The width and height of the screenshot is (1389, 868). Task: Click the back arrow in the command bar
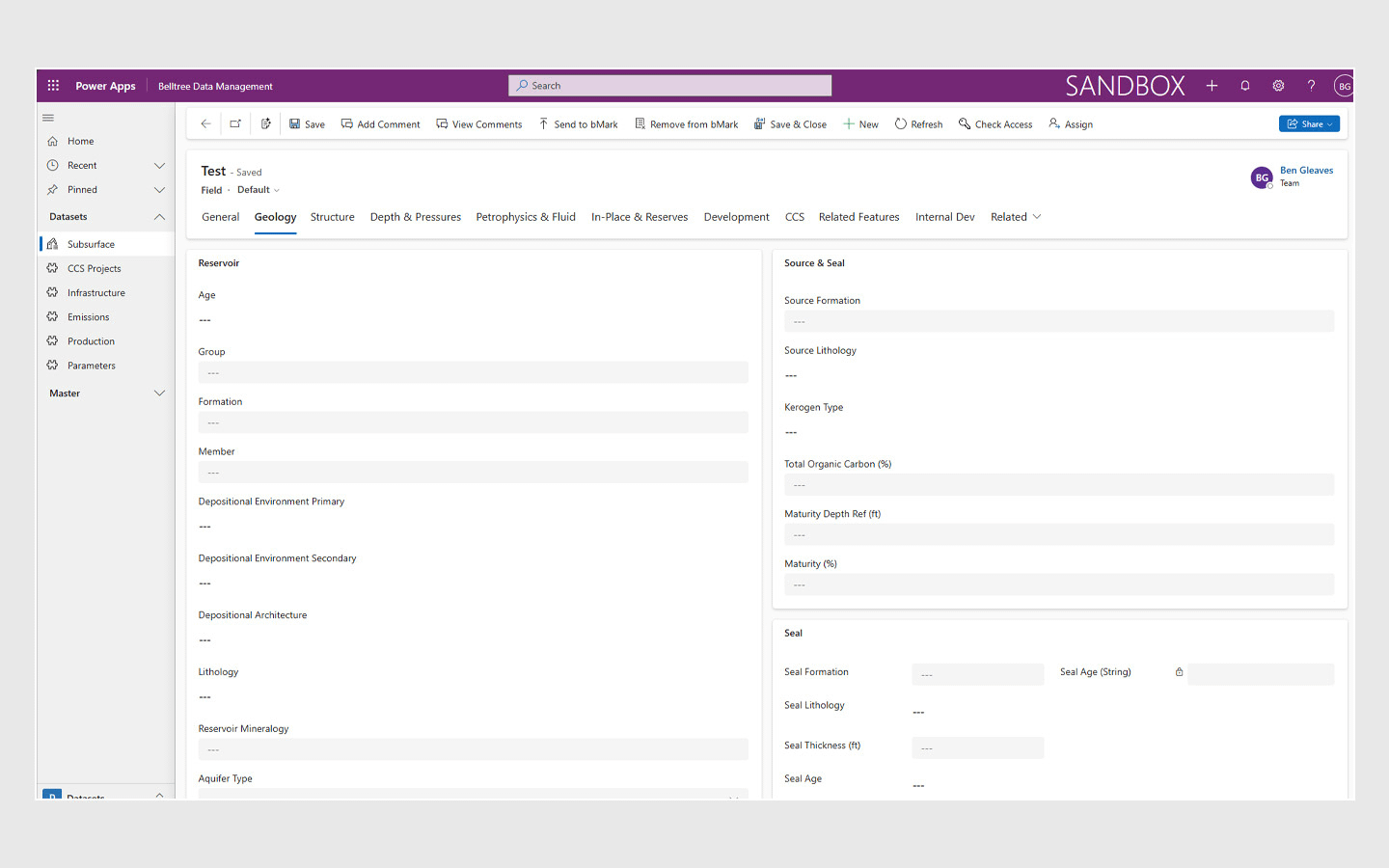pos(205,124)
